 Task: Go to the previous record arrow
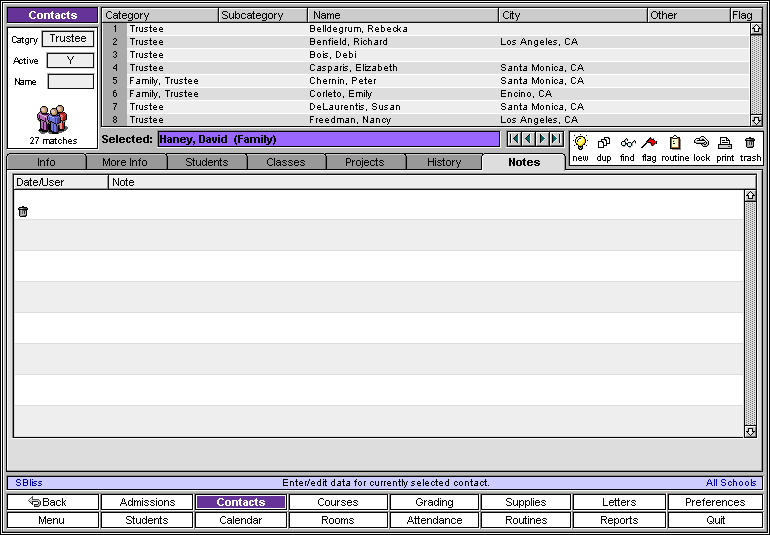tap(528, 139)
